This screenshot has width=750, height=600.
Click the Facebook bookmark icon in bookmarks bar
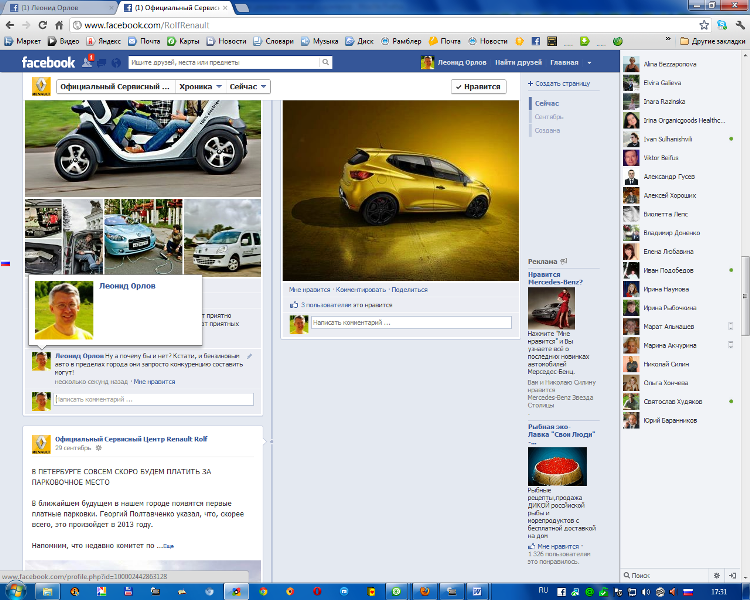coord(536,41)
